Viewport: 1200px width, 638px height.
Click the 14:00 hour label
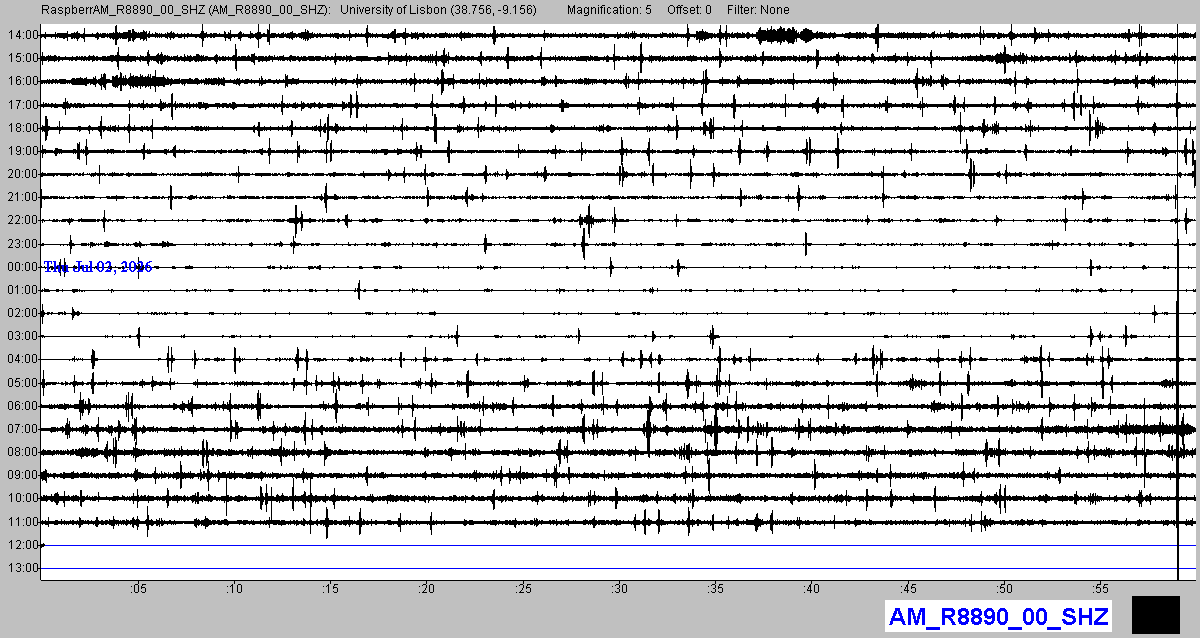click(x=22, y=35)
